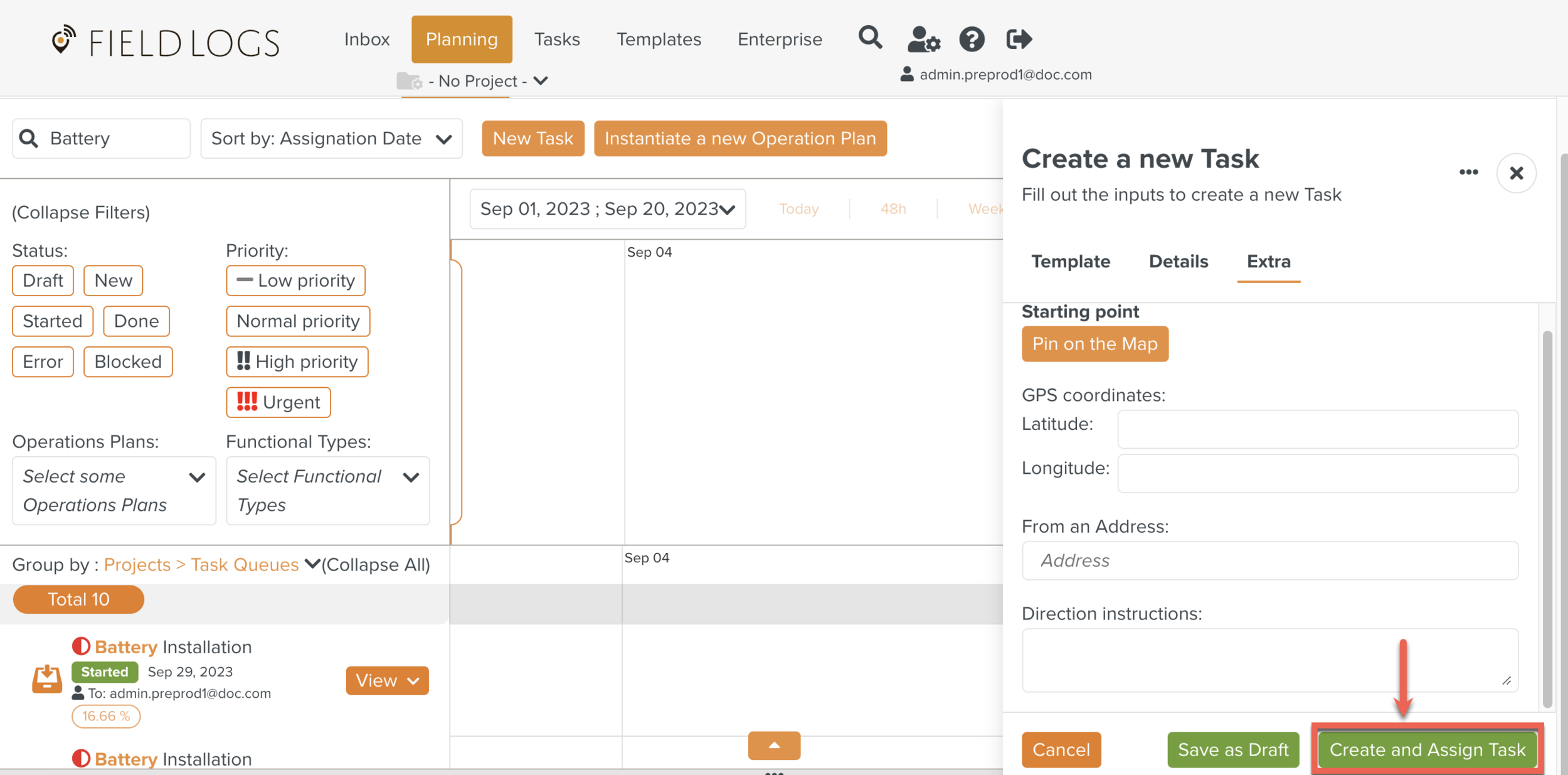1568x775 pixels.
Task: Click the inbox tray icon beside Battery Installation
Action: coord(47,680)
